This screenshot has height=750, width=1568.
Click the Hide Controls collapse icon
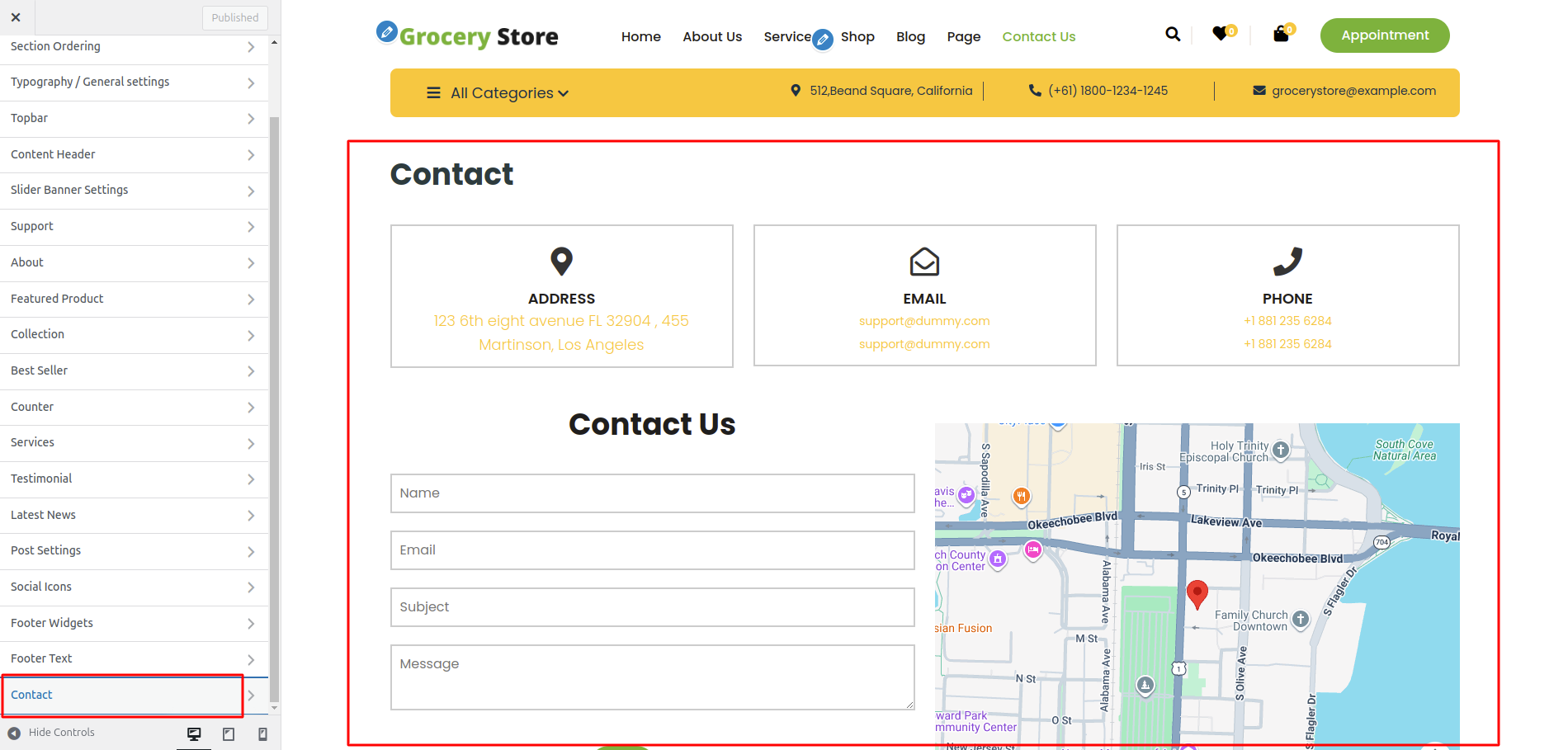pos(14,733)
